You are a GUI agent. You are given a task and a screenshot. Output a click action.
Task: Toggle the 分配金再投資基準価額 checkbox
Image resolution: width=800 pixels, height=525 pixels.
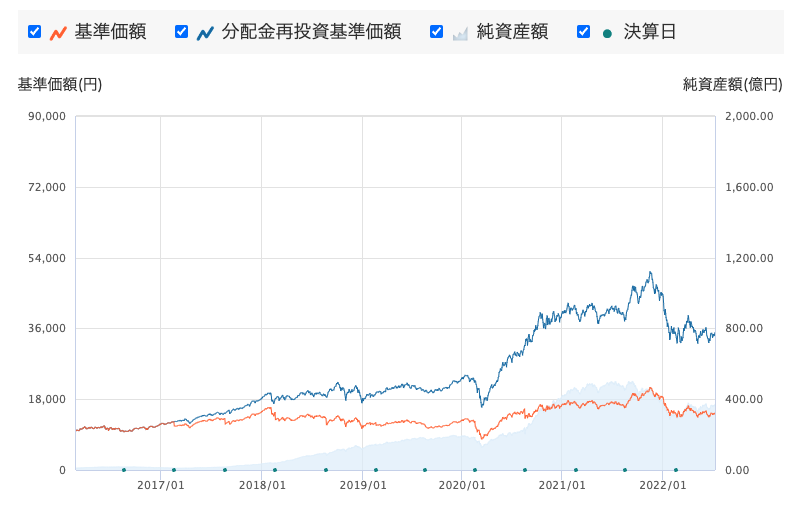[x=182, y=32]
